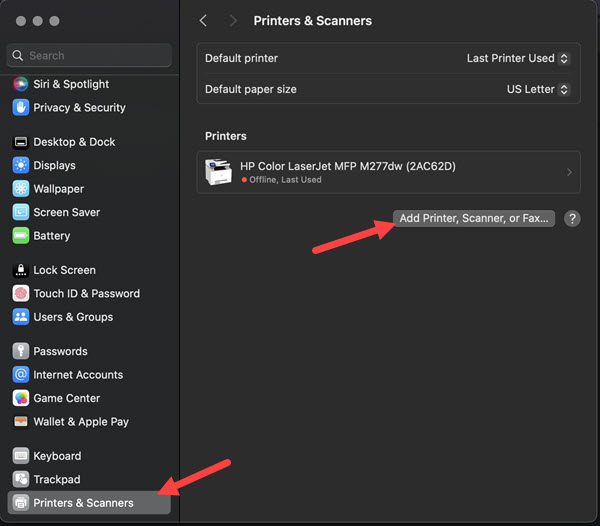Navigate back with the left arrow
Viewport: 600px width, 526px height.
click(x=204, y=20)
